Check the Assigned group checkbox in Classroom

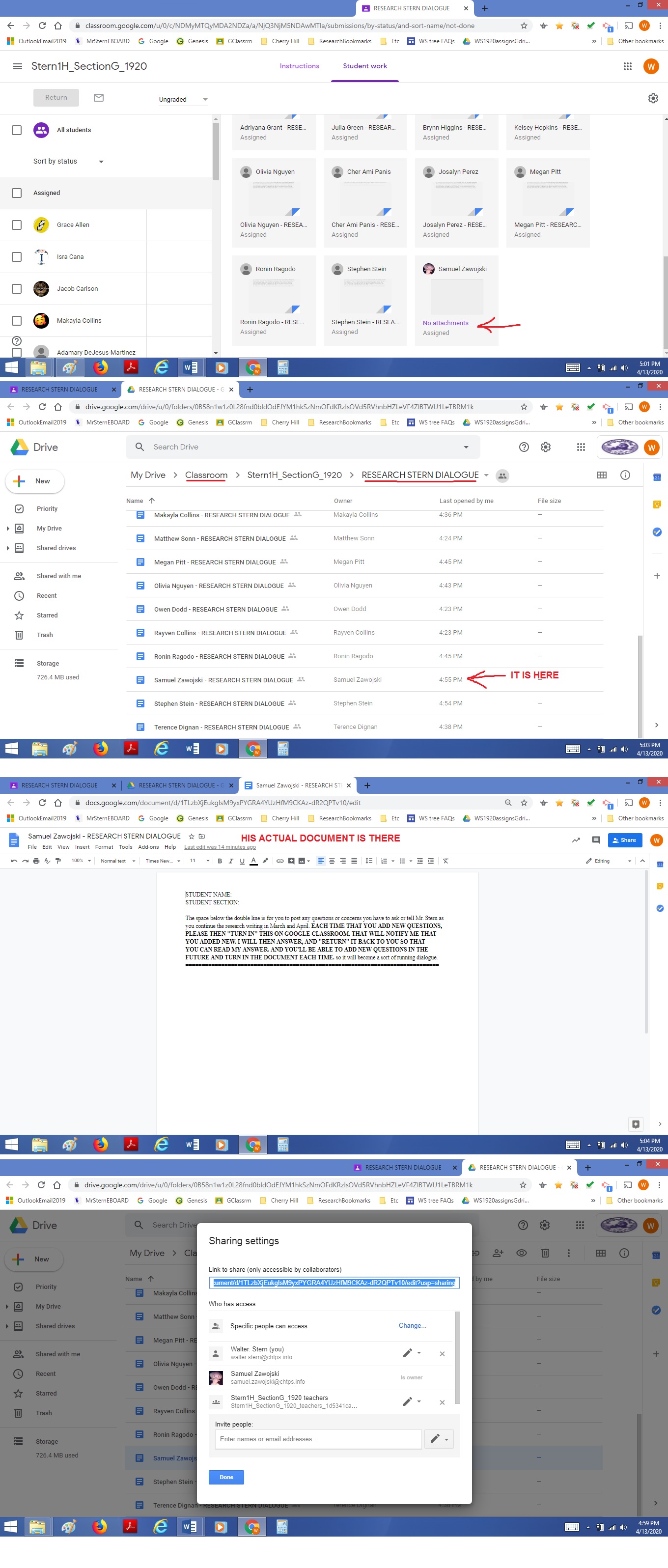coord(17,193)
